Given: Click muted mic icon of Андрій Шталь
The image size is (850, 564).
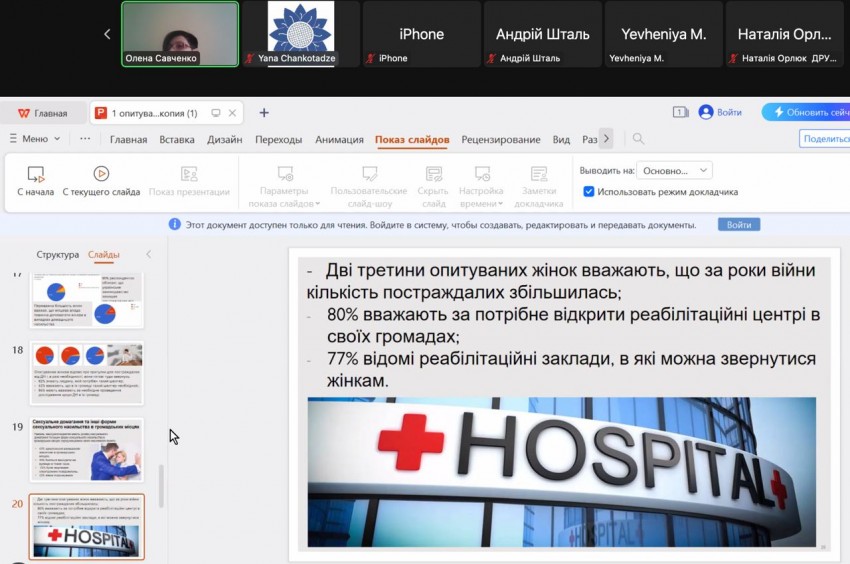Looking at the screenshot, I should point(491,59).
